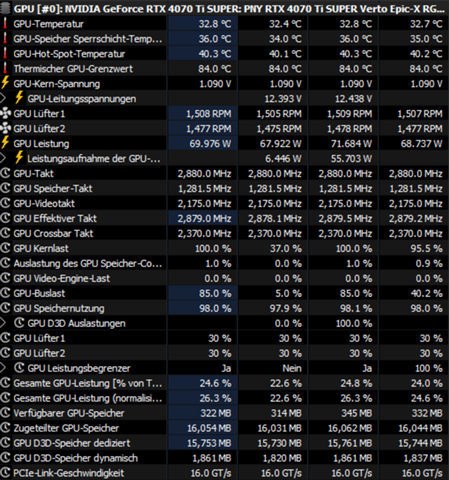Viewport: 449px width, 480px height.
Task: Select the GPU Speichernutzung label
Action: (59, 309)
